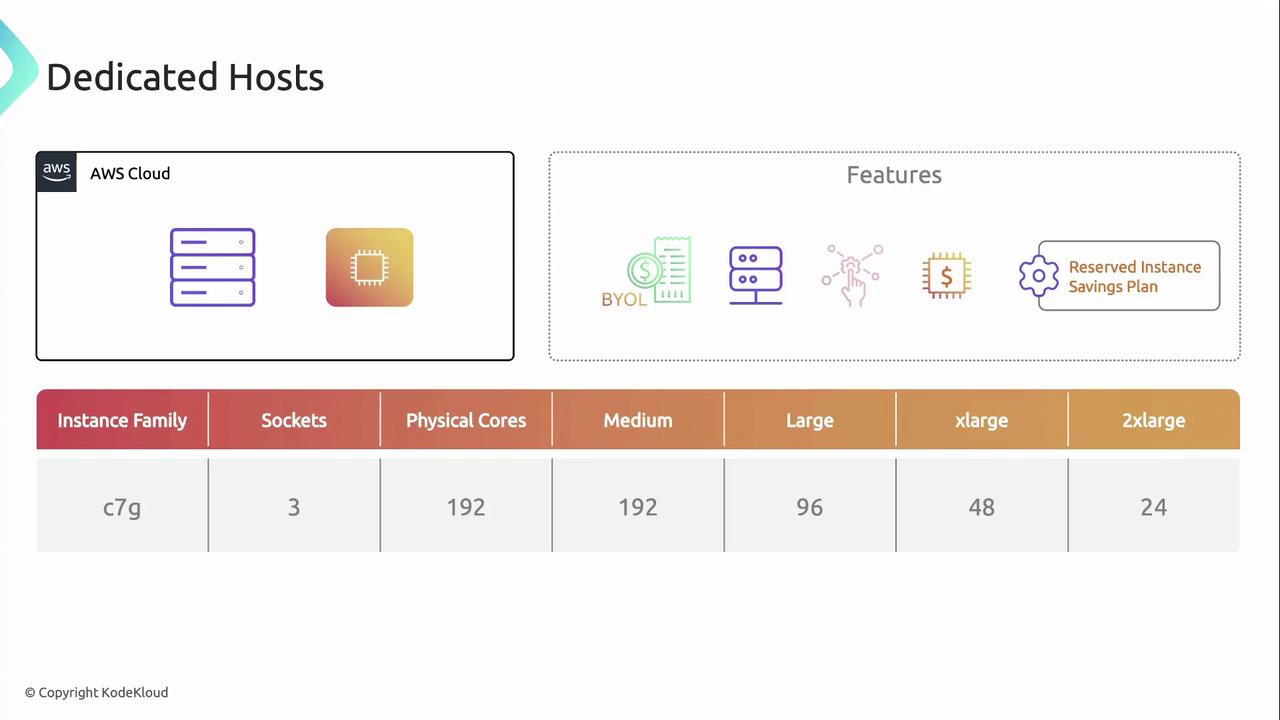The width and height of the screenshot is (1280, 720).
Task: Click the purple gear icon
Action: (x=1038, y=276)
